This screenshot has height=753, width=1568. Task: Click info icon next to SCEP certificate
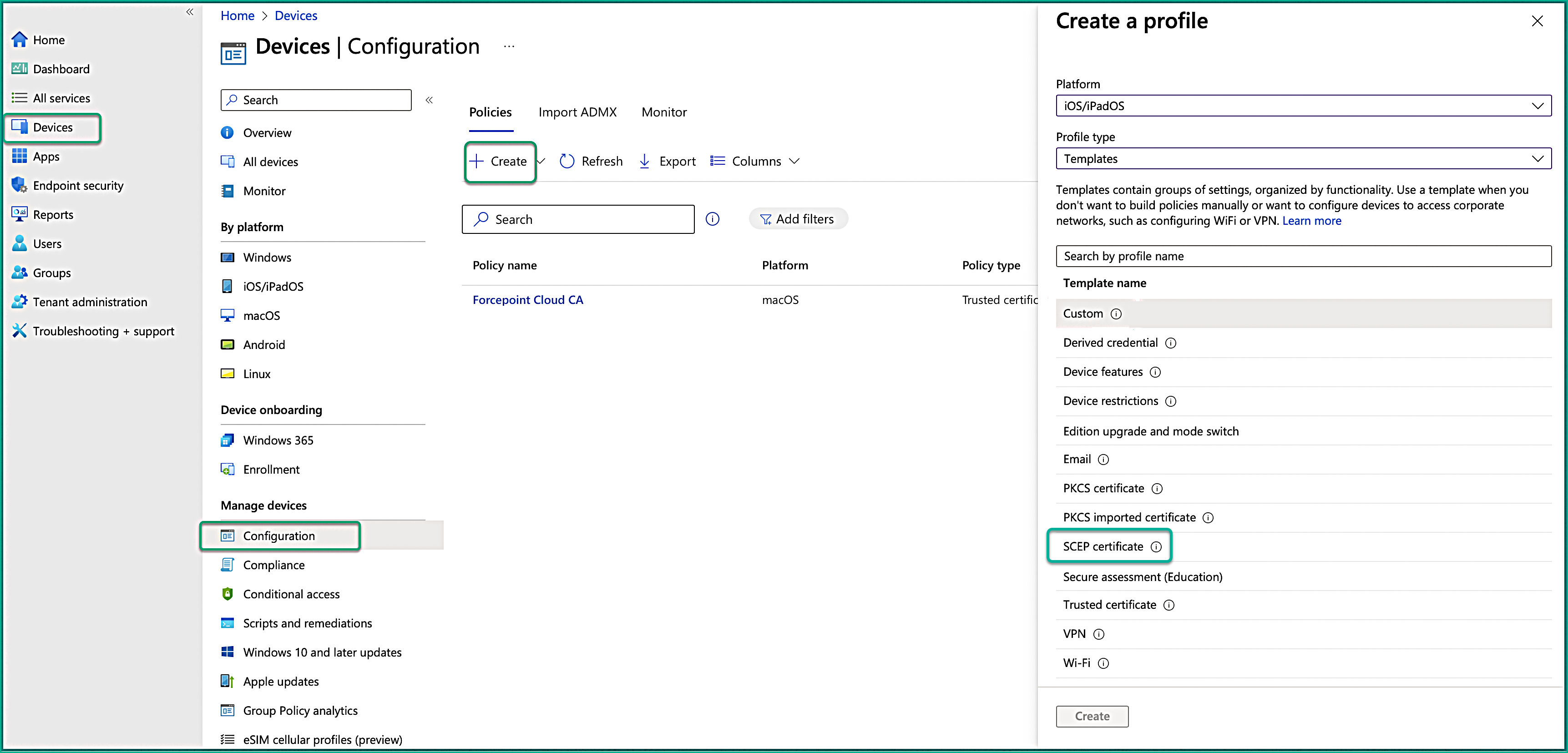[1156, 546]
